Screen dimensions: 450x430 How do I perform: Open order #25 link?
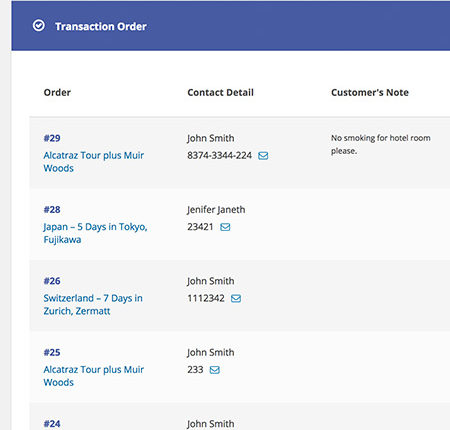(x=52, y=352)
